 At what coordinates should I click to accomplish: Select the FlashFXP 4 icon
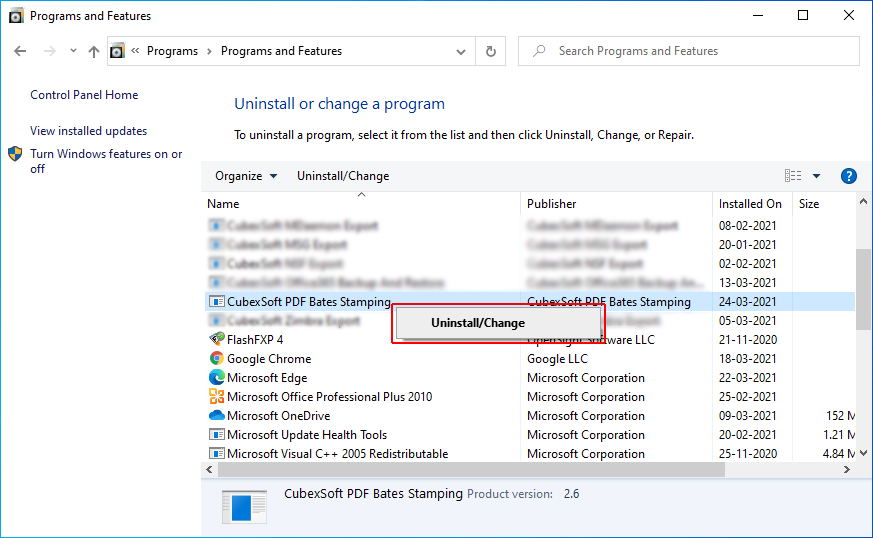pos(217,340)
